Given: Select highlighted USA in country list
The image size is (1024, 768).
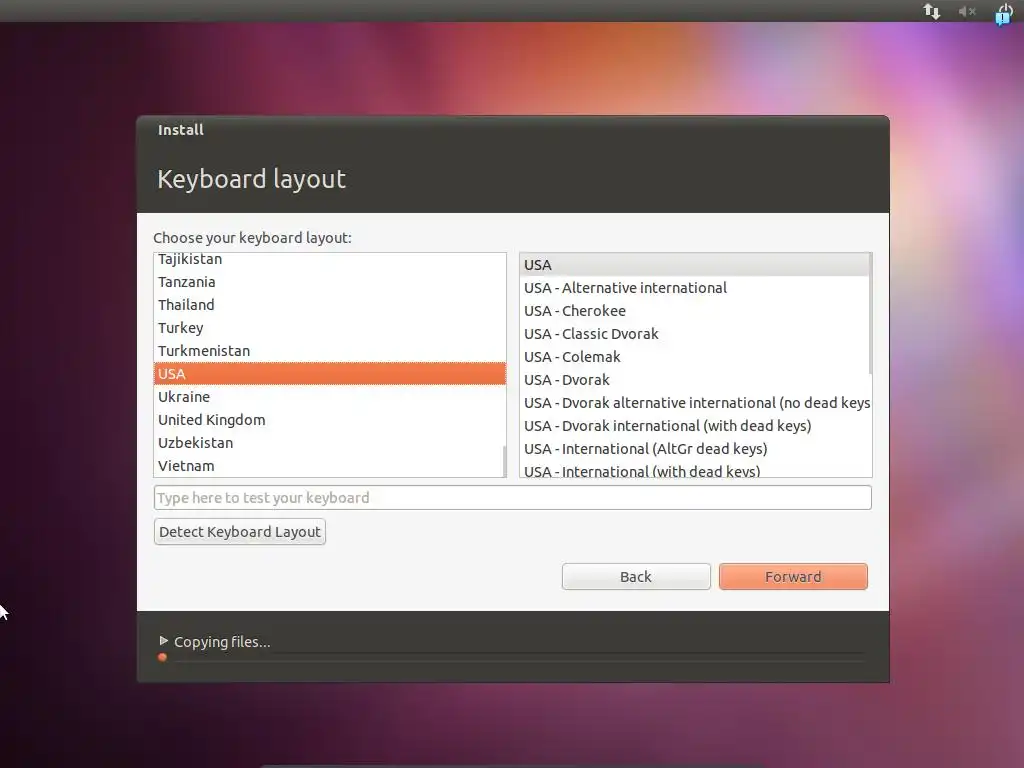Looking at the screenshot, I should 330,374.
